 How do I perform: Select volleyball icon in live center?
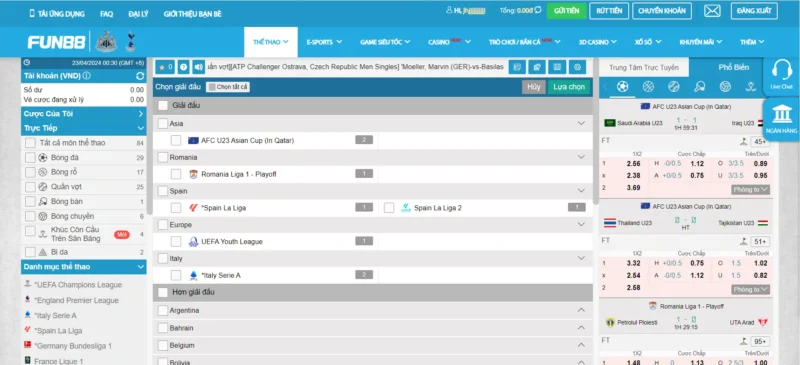point(725,86)
